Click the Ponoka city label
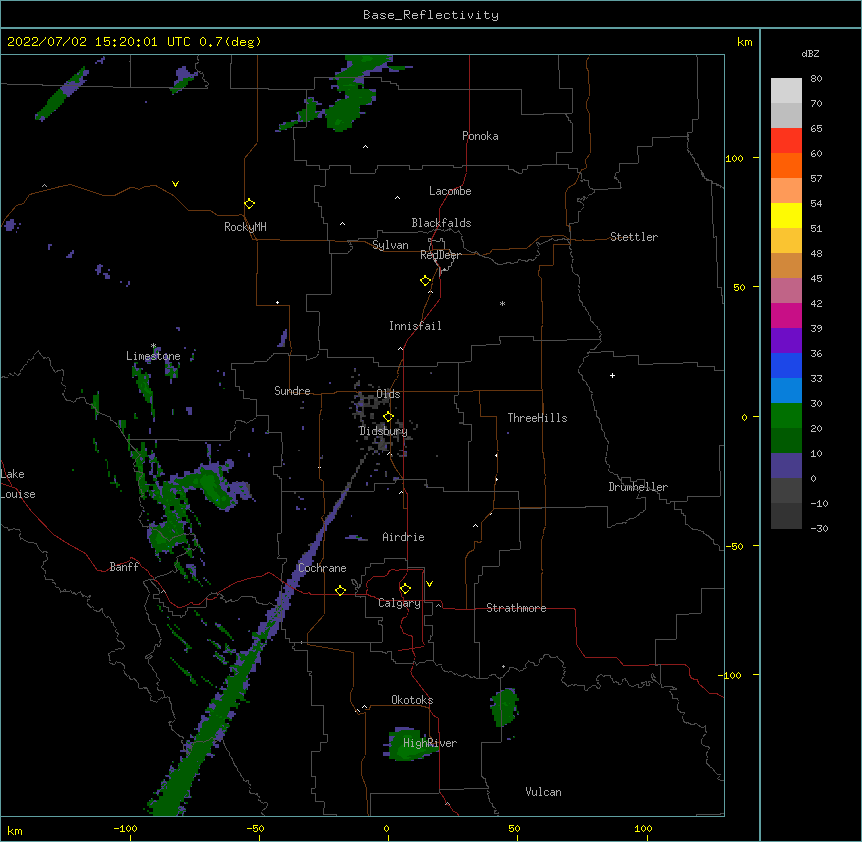Image resolution: width=862 pixels, height=842 pixels. (x=480, y=136)
